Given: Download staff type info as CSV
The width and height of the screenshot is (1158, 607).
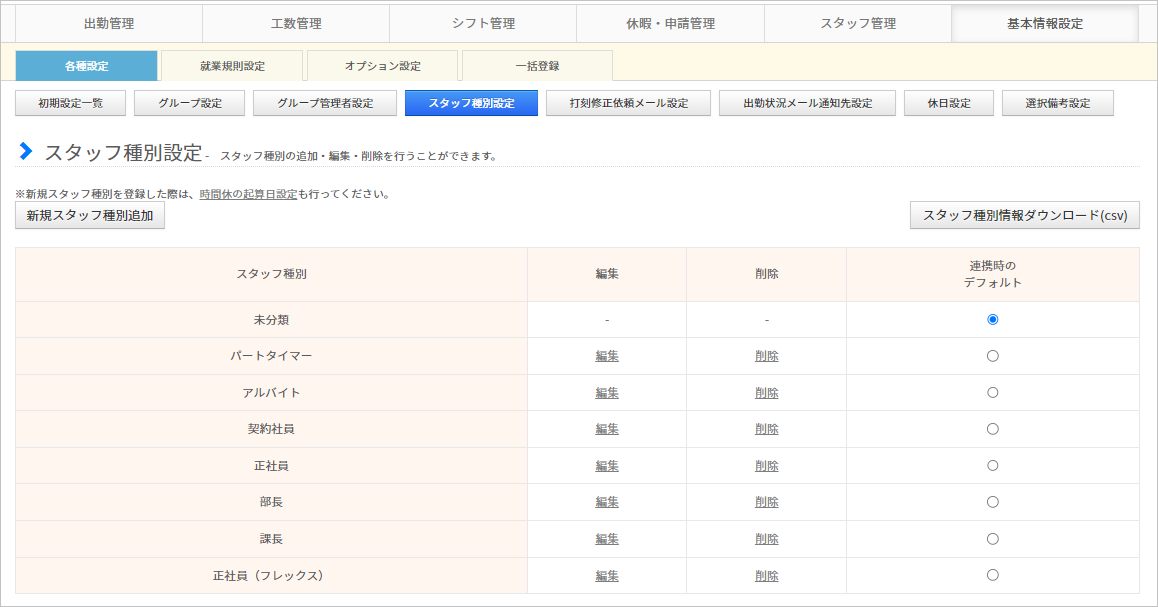Looking at the screenshot, I should pos(1025,216).
